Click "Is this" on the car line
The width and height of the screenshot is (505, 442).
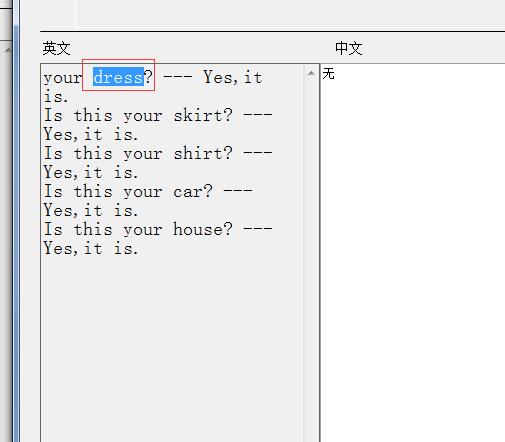[78, 192]
